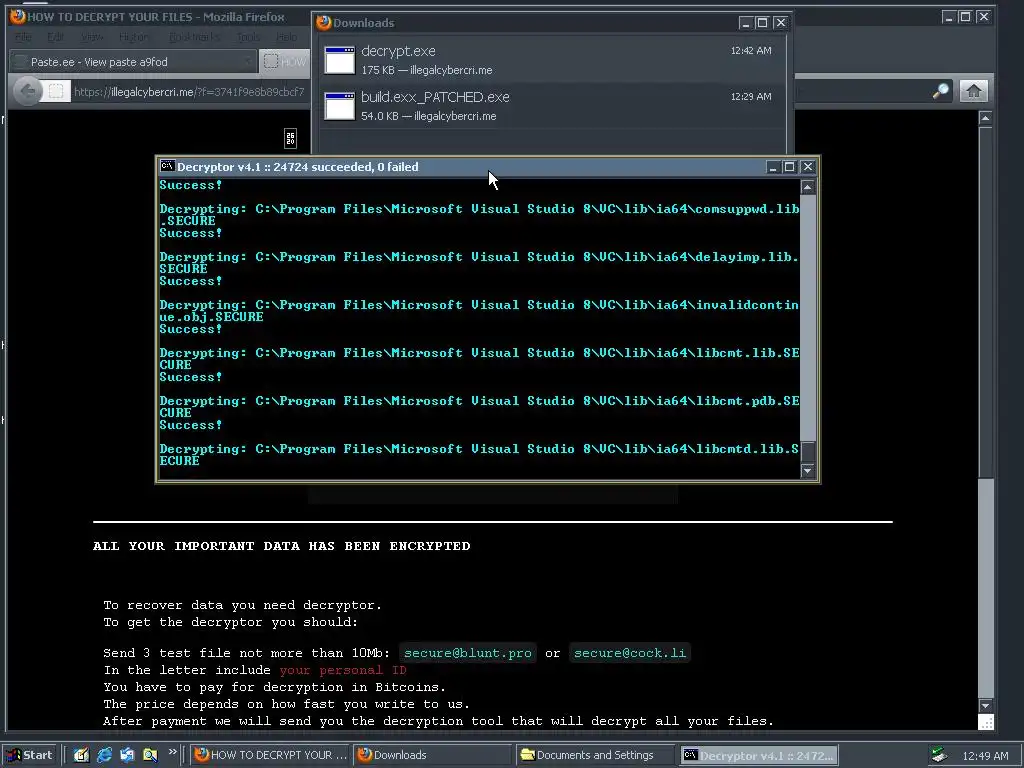Image resolution: width=1024 pixels, height=768 pixels.
Task: Click the Firefox page scrollbar up arrow
Action: [985, 118]
